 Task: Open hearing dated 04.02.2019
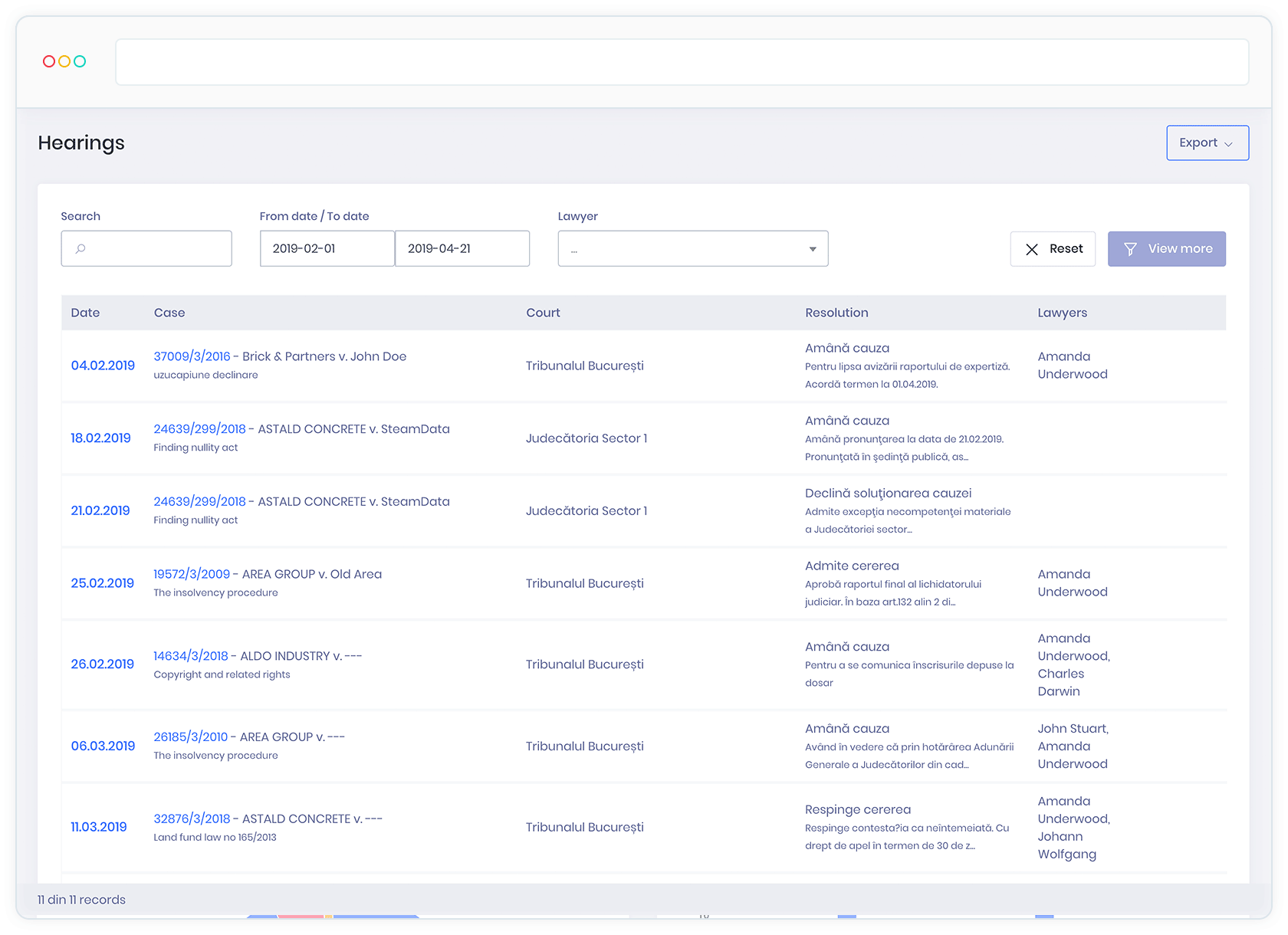[x=103, y=366]
